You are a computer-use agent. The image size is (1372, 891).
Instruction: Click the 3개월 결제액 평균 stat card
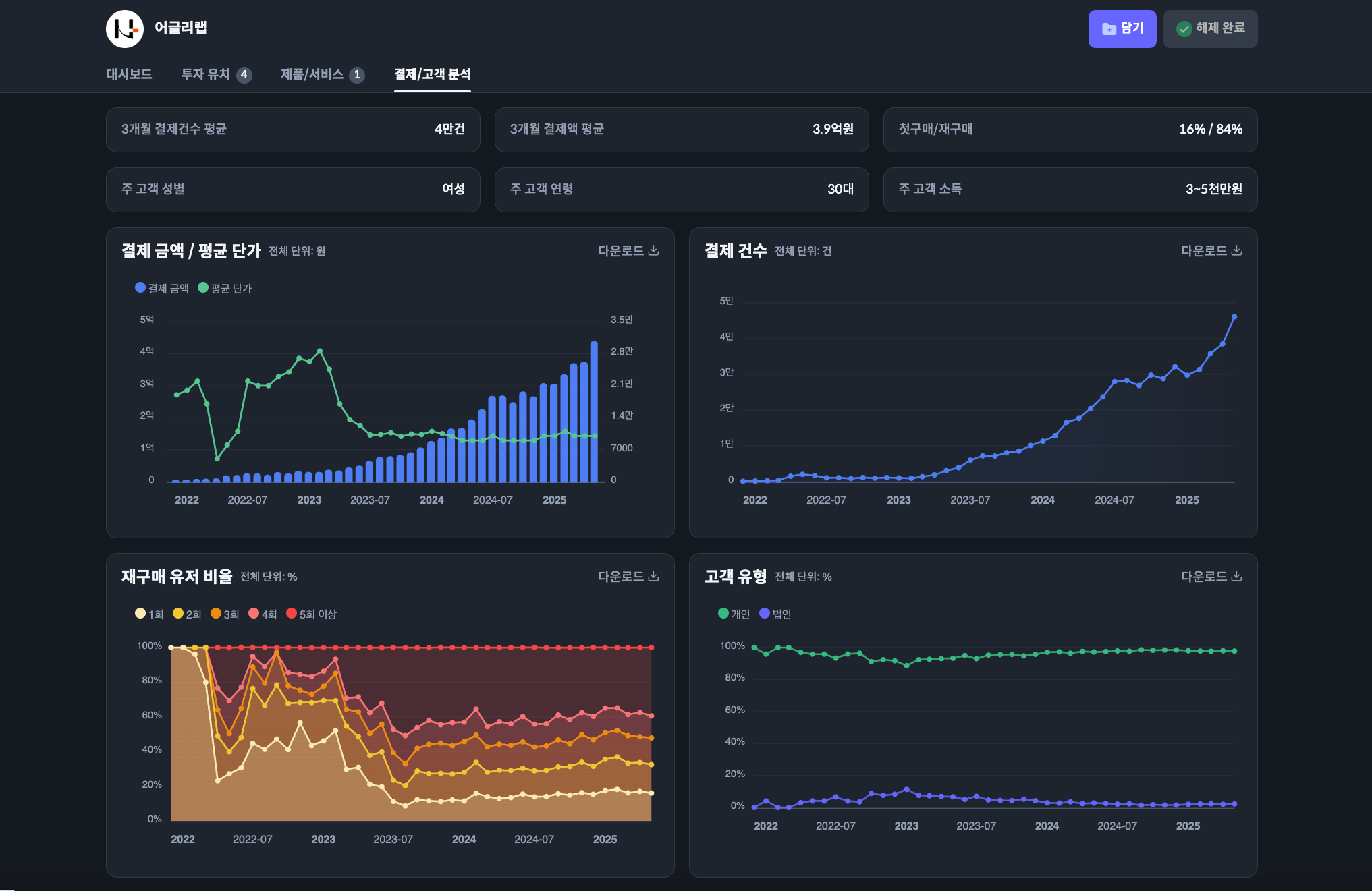pyautogui.click(x=681, y=130)
